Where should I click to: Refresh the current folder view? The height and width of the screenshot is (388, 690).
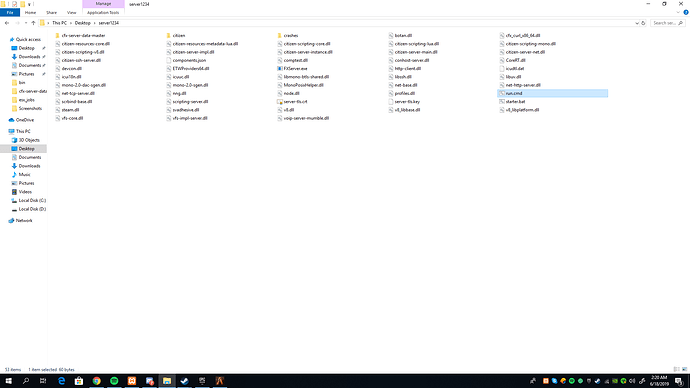643,23
